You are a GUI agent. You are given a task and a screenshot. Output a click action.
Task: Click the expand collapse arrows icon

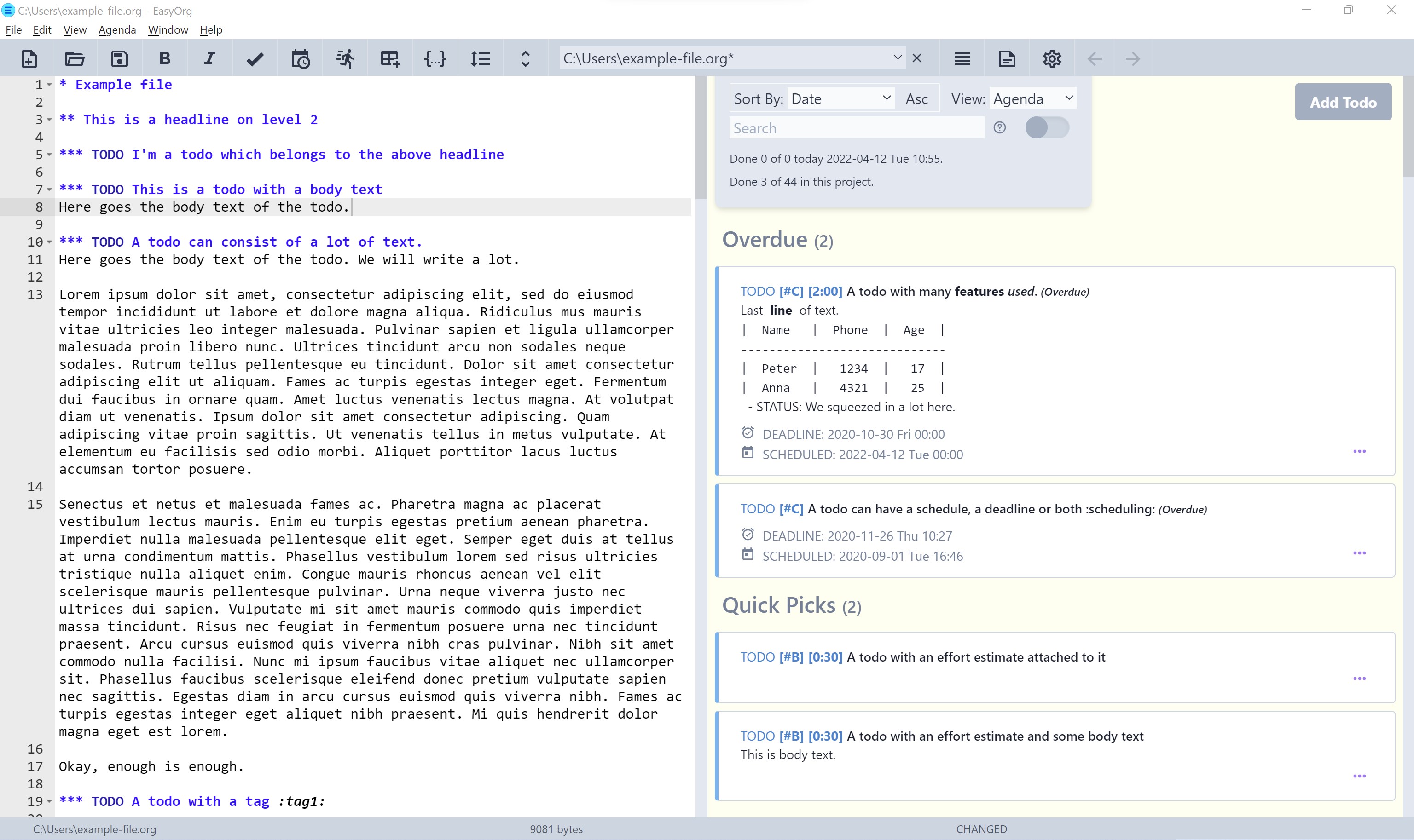pyautogui.click(x=526, y=58)
